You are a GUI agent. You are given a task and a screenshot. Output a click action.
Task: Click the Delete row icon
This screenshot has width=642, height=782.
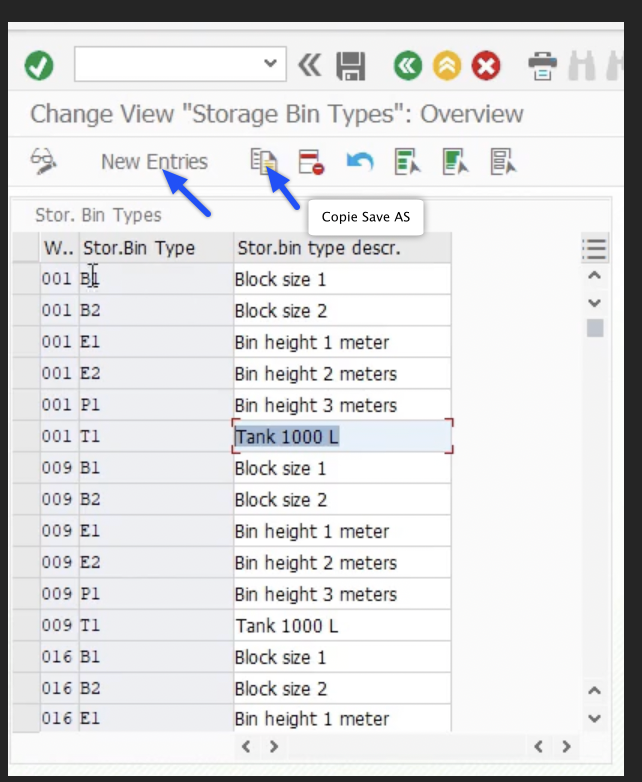tap(311, 162)
